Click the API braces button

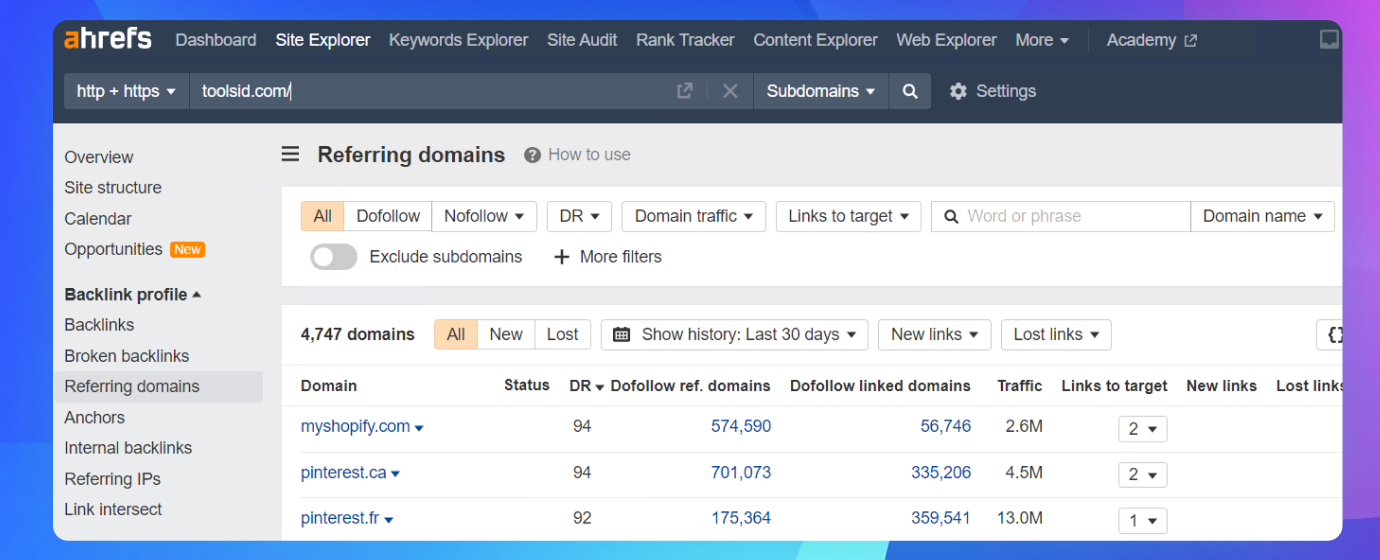(x=1330, y=335)
